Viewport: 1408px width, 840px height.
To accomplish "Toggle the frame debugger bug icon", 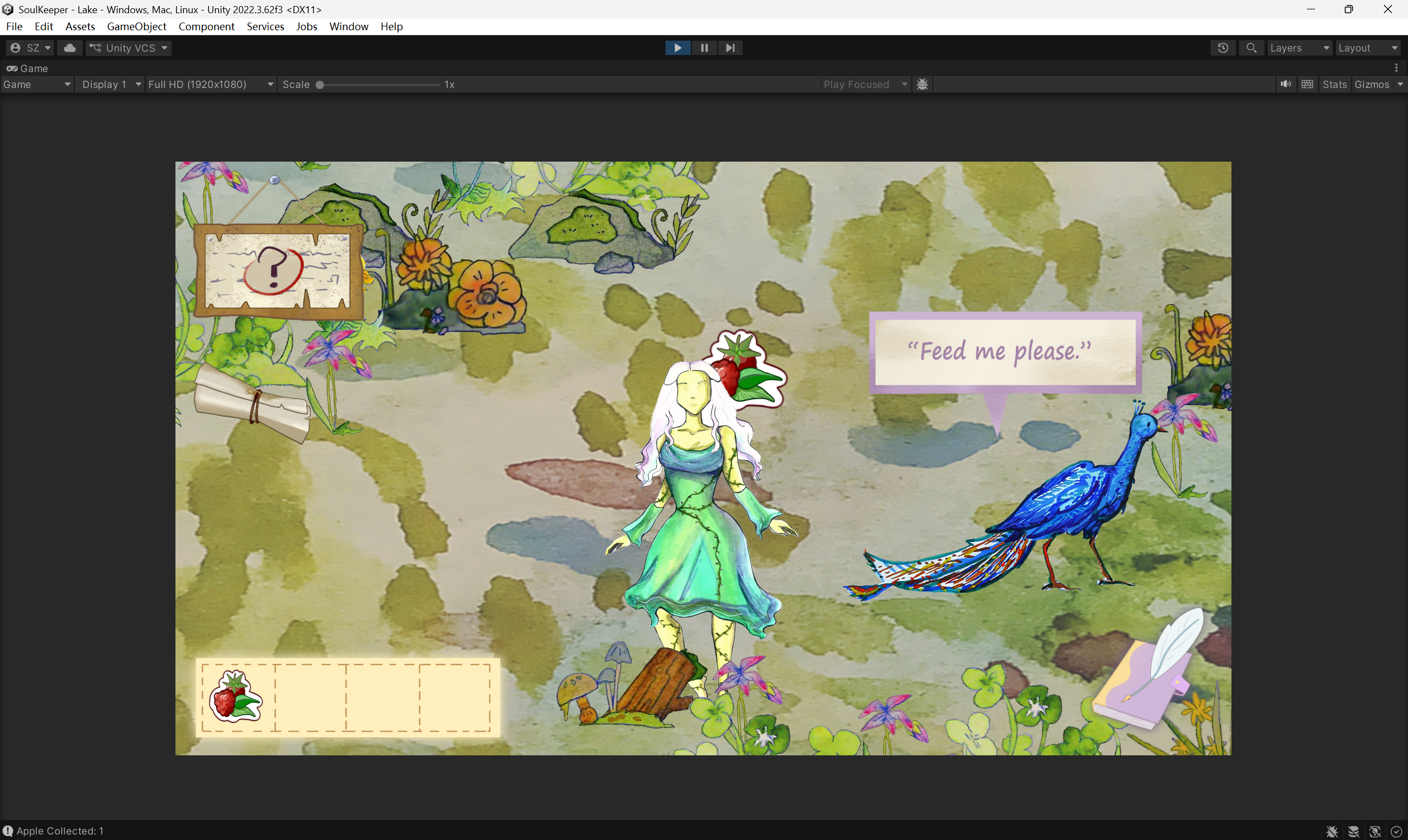I will (x=922, y=84).
